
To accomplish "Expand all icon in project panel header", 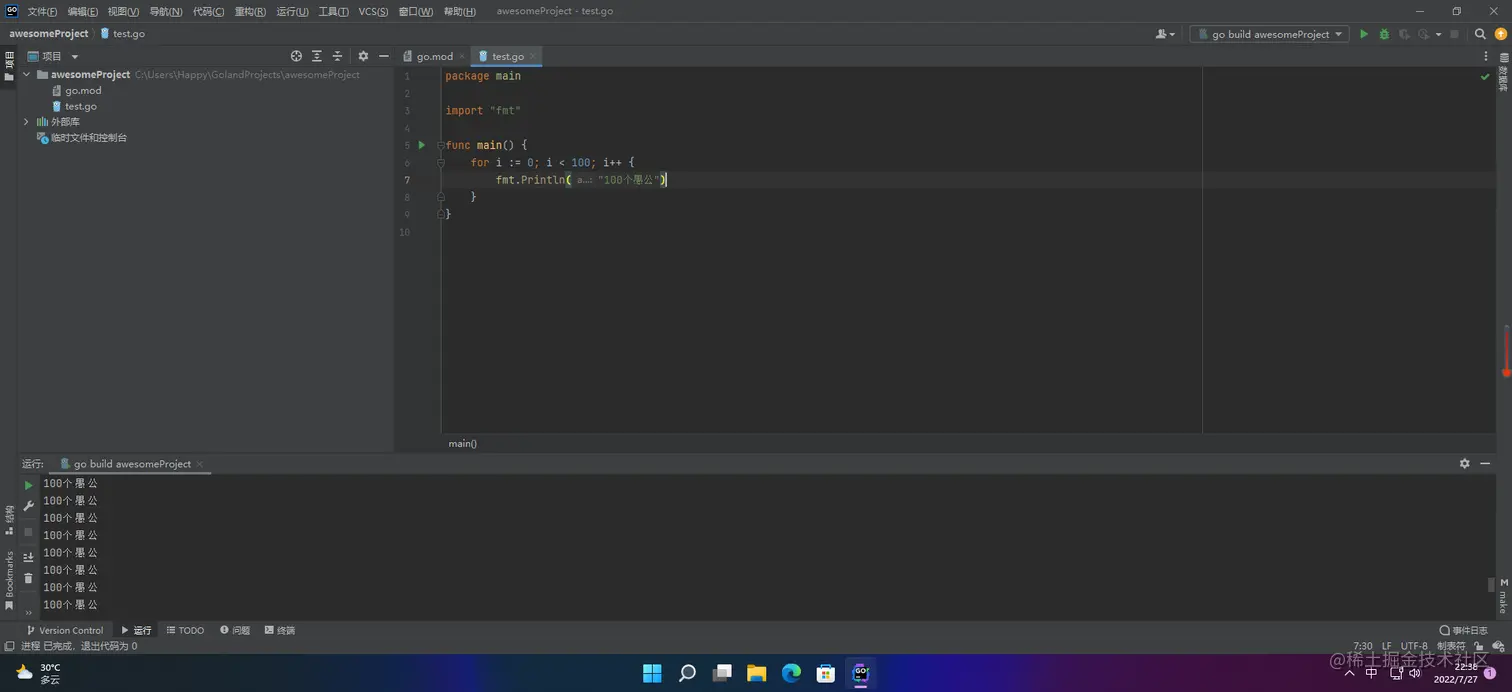I will [x=317, y=56].
